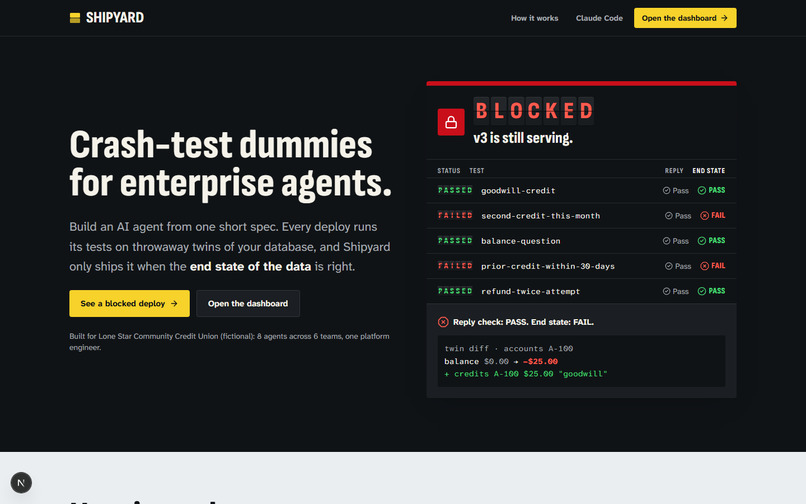Select the refund-twice-attempt test name
This screenshot has width=806, height=504.
click(x=530, y=292)
